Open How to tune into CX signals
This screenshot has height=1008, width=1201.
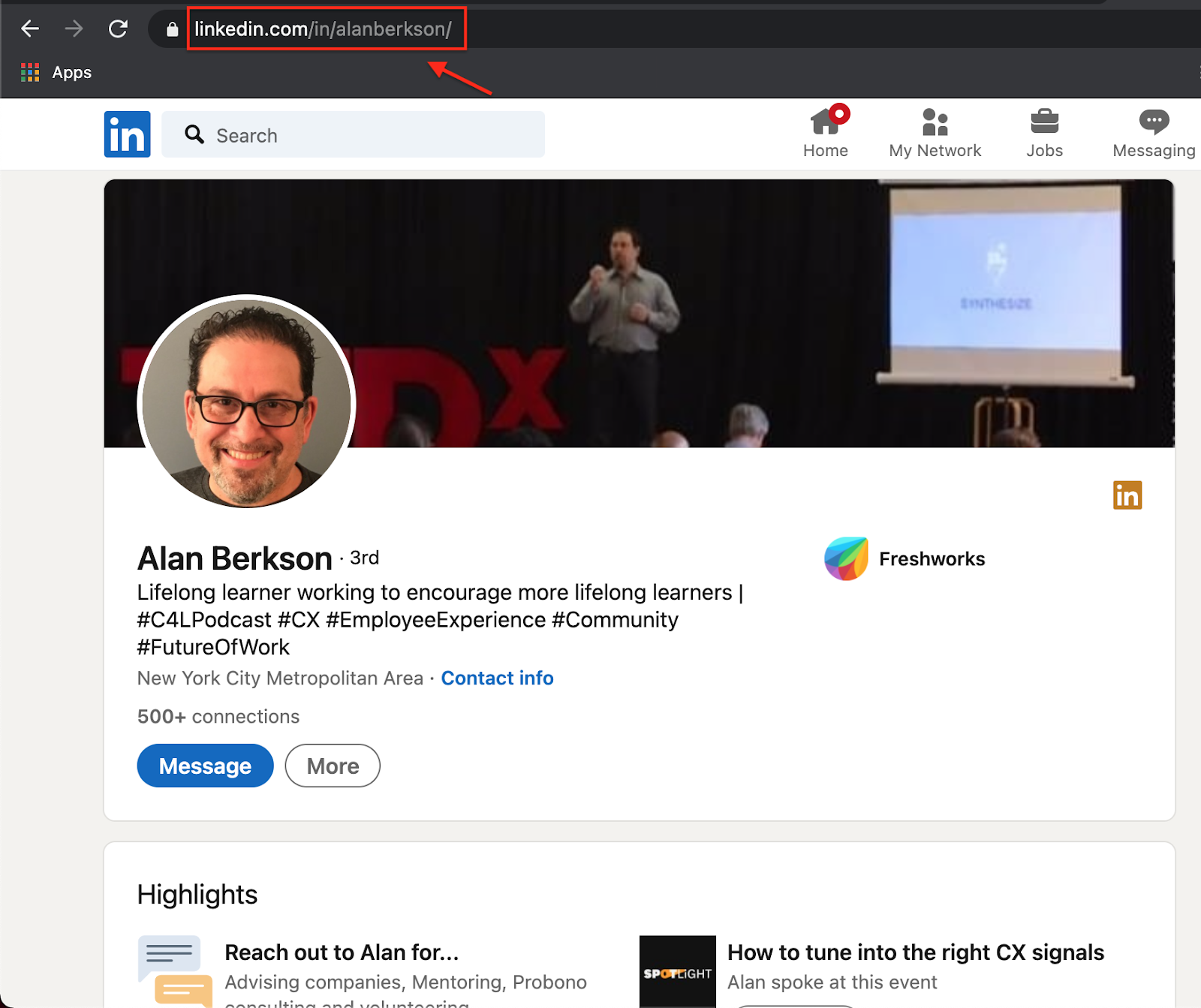pyautogui.click(x=916, y=952)
